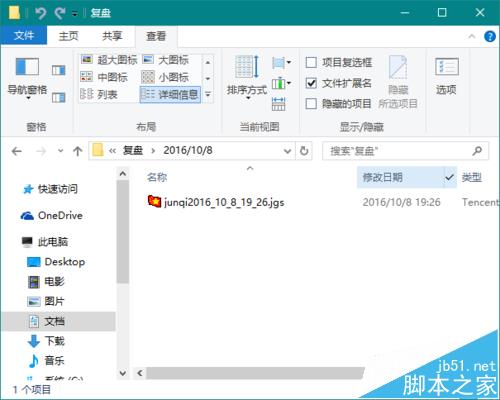Image resolution: width=500 pixels, height=400 pixels.
Task: Click the search magnifier icon
Action: 477,151
